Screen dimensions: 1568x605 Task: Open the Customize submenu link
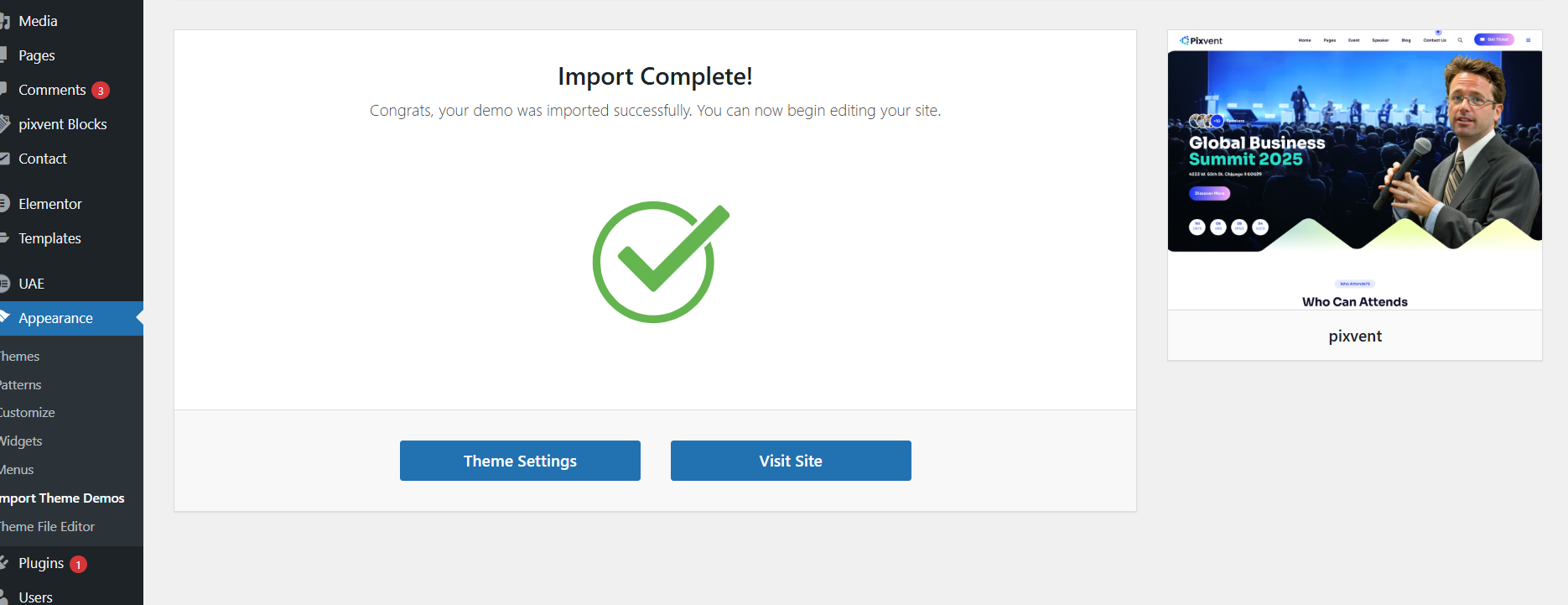coord(27,413)
